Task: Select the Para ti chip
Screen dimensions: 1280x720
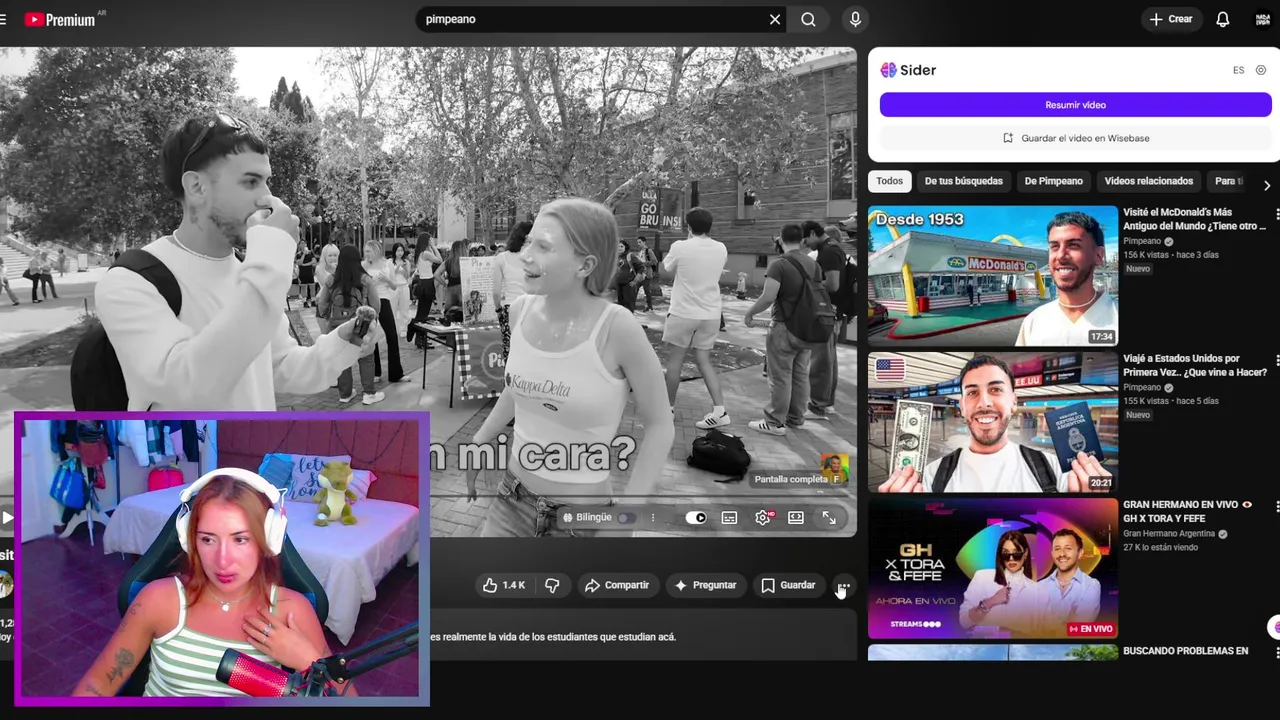Action: 1229,181
